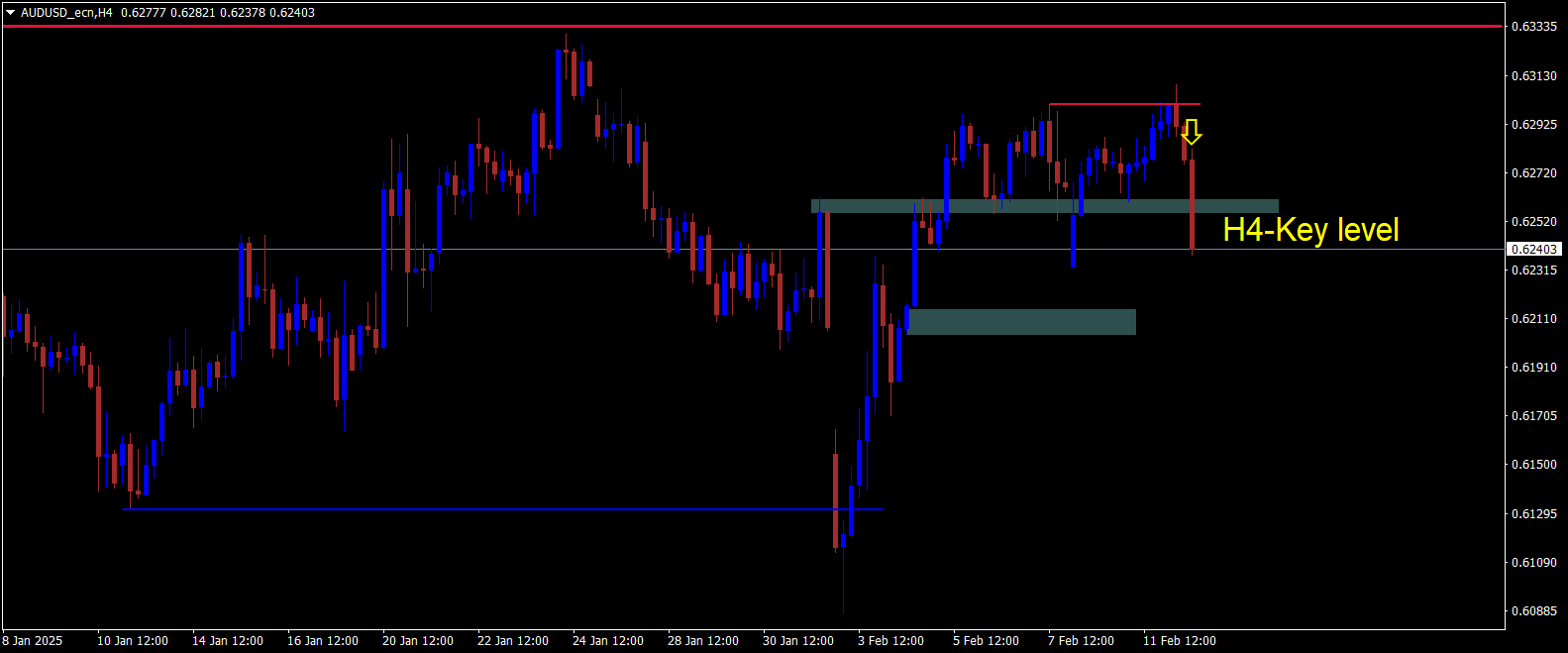The image size is (1568, 653).
Task: Click the 22 Jan 12:00 time label
Action: pyautogui.click(x=513, y=641)
